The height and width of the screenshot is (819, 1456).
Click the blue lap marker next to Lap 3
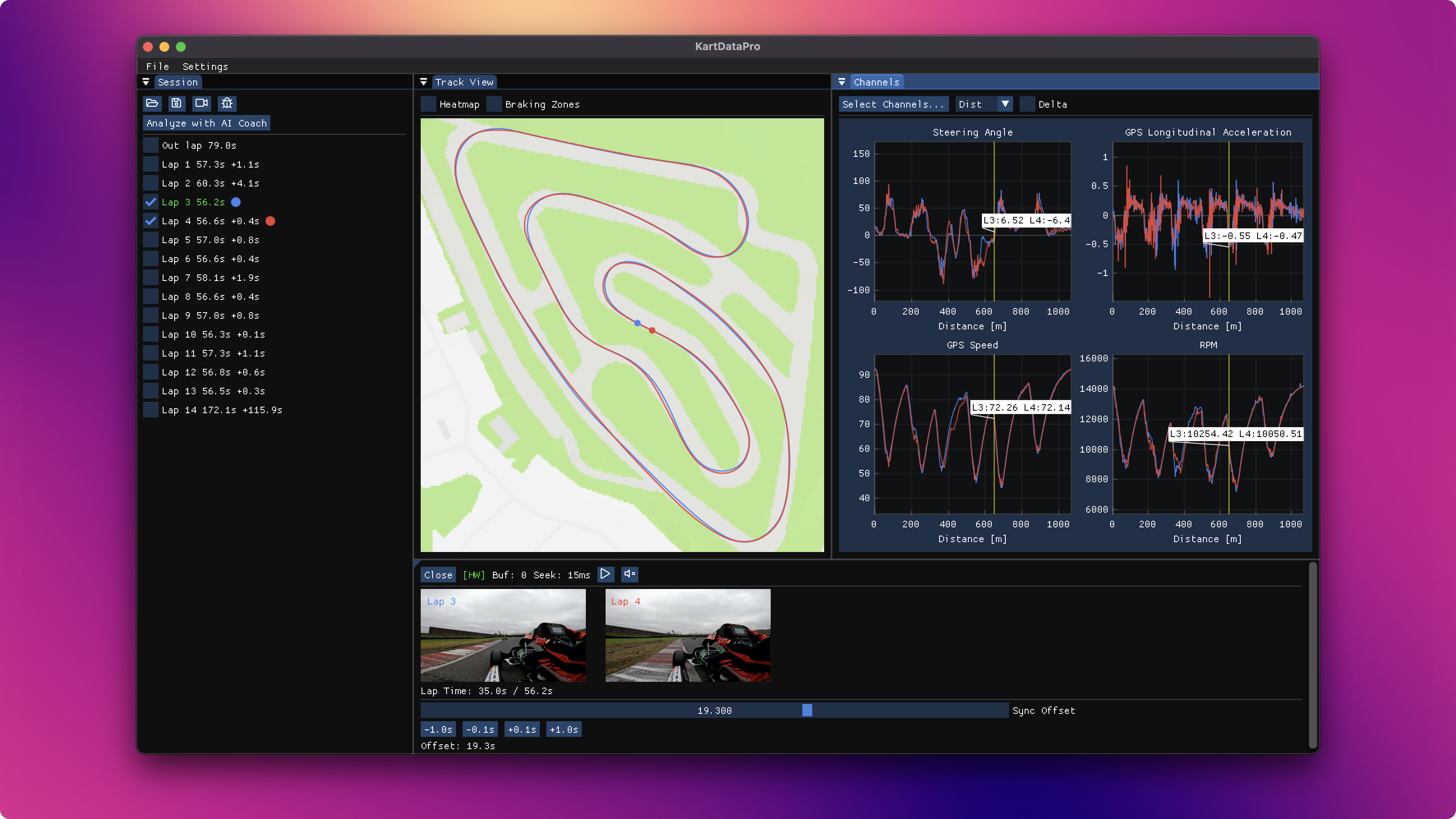[236, 202]
